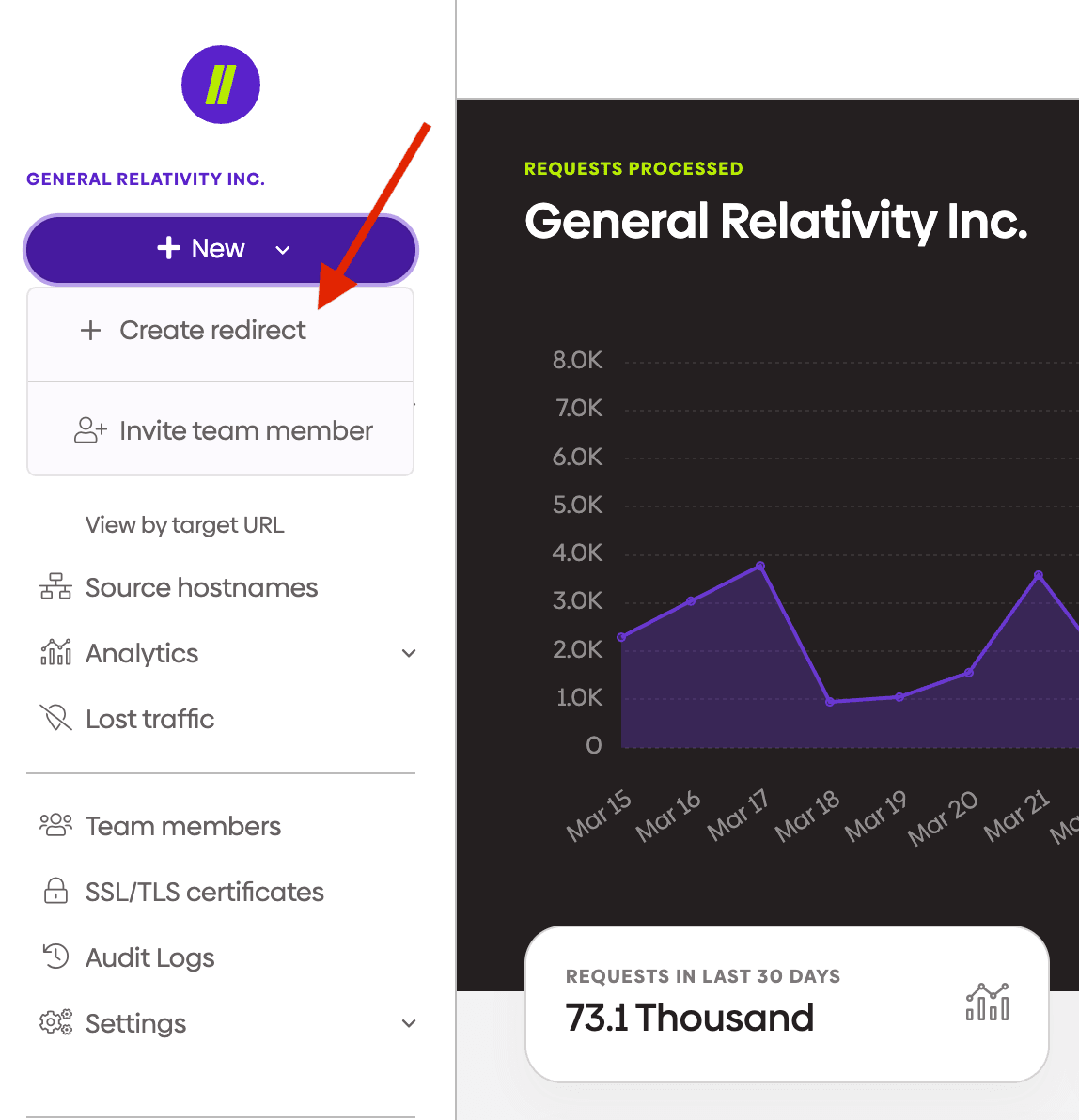Click the person-plus icon beside Invite team member
The width and height of the screenshot is (1079, 1120).
tap(90, 429)
